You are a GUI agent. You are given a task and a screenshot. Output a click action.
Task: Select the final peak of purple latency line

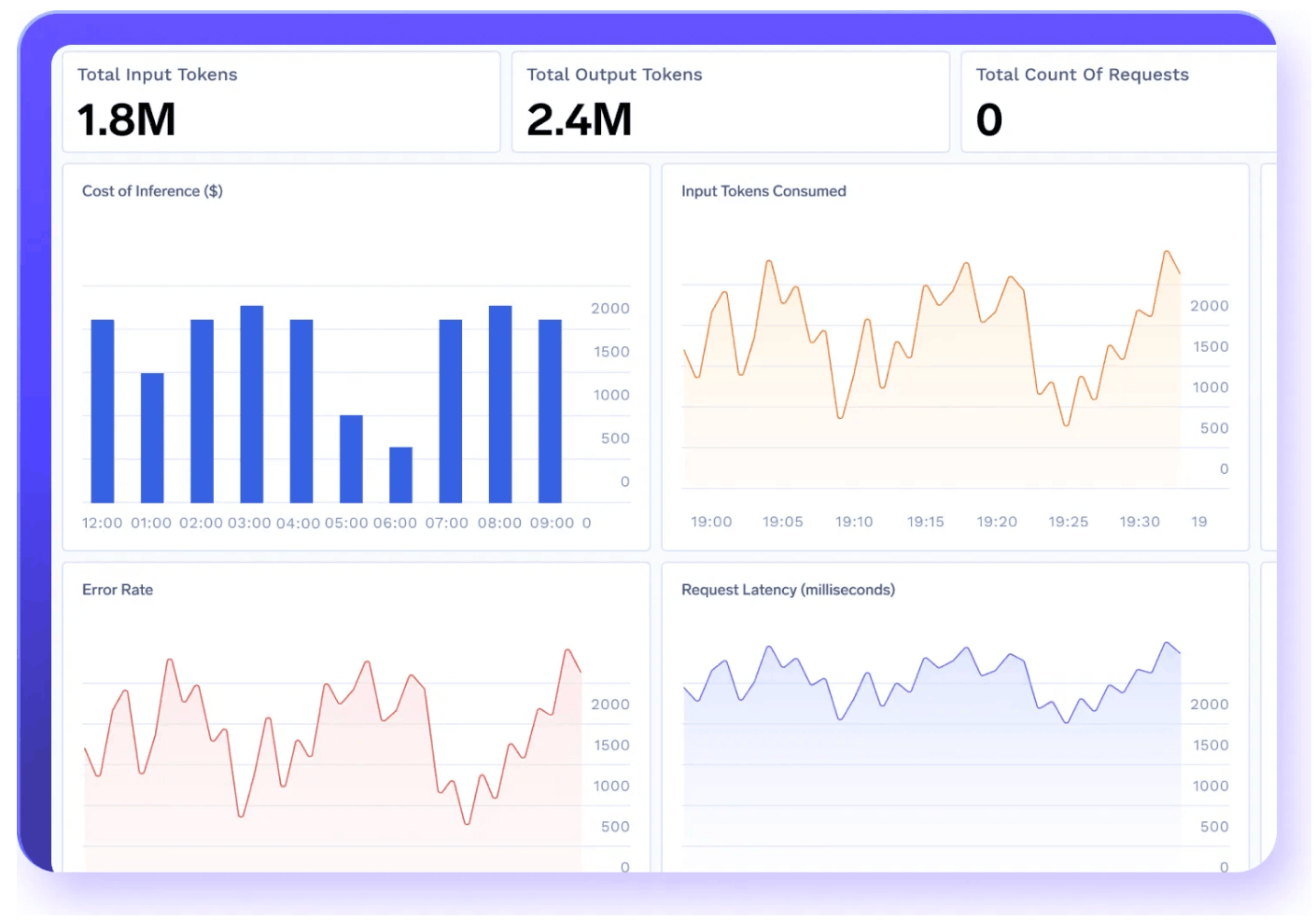pos(1167,642)
